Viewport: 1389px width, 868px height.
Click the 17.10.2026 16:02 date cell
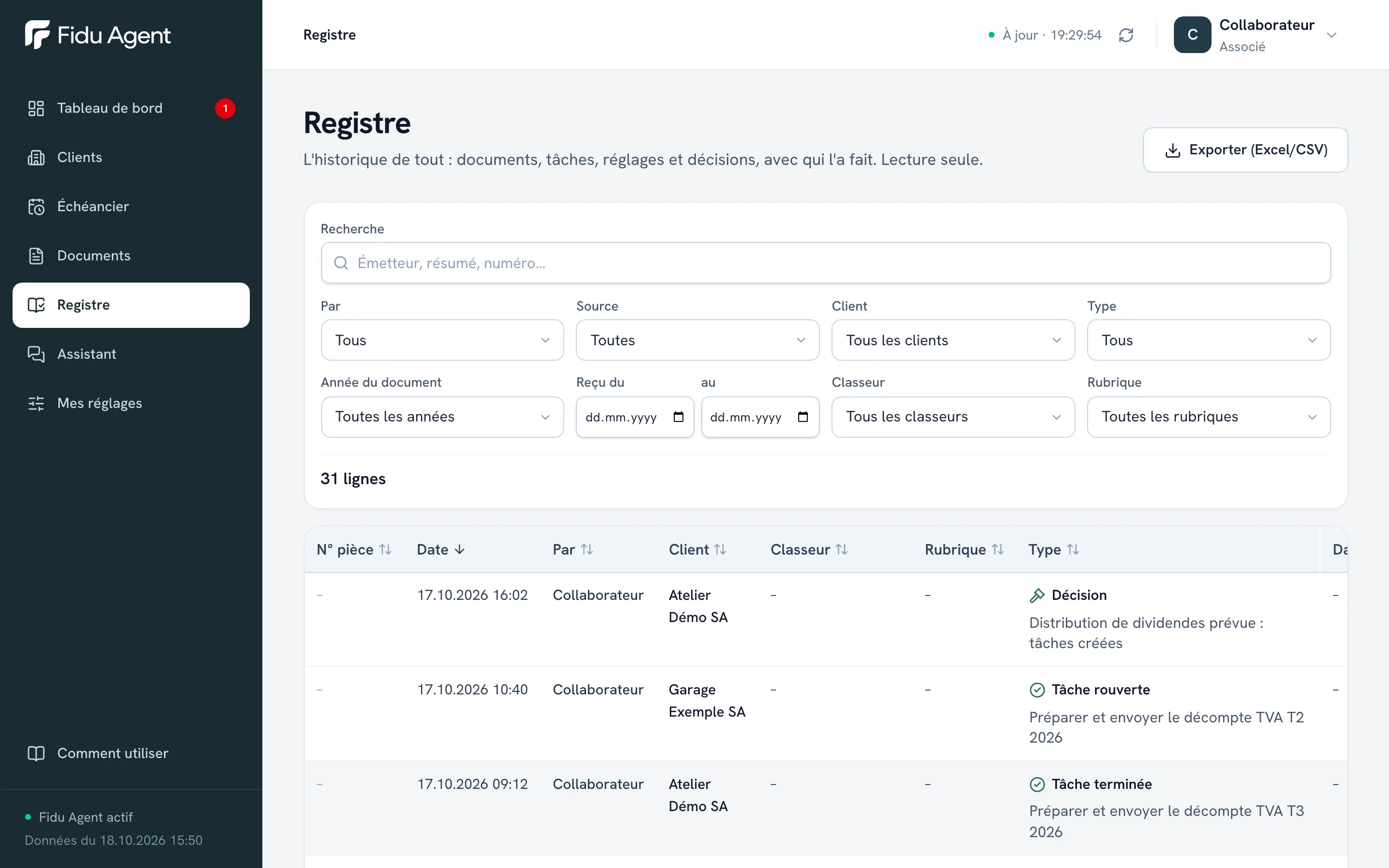tap(472, 596)
